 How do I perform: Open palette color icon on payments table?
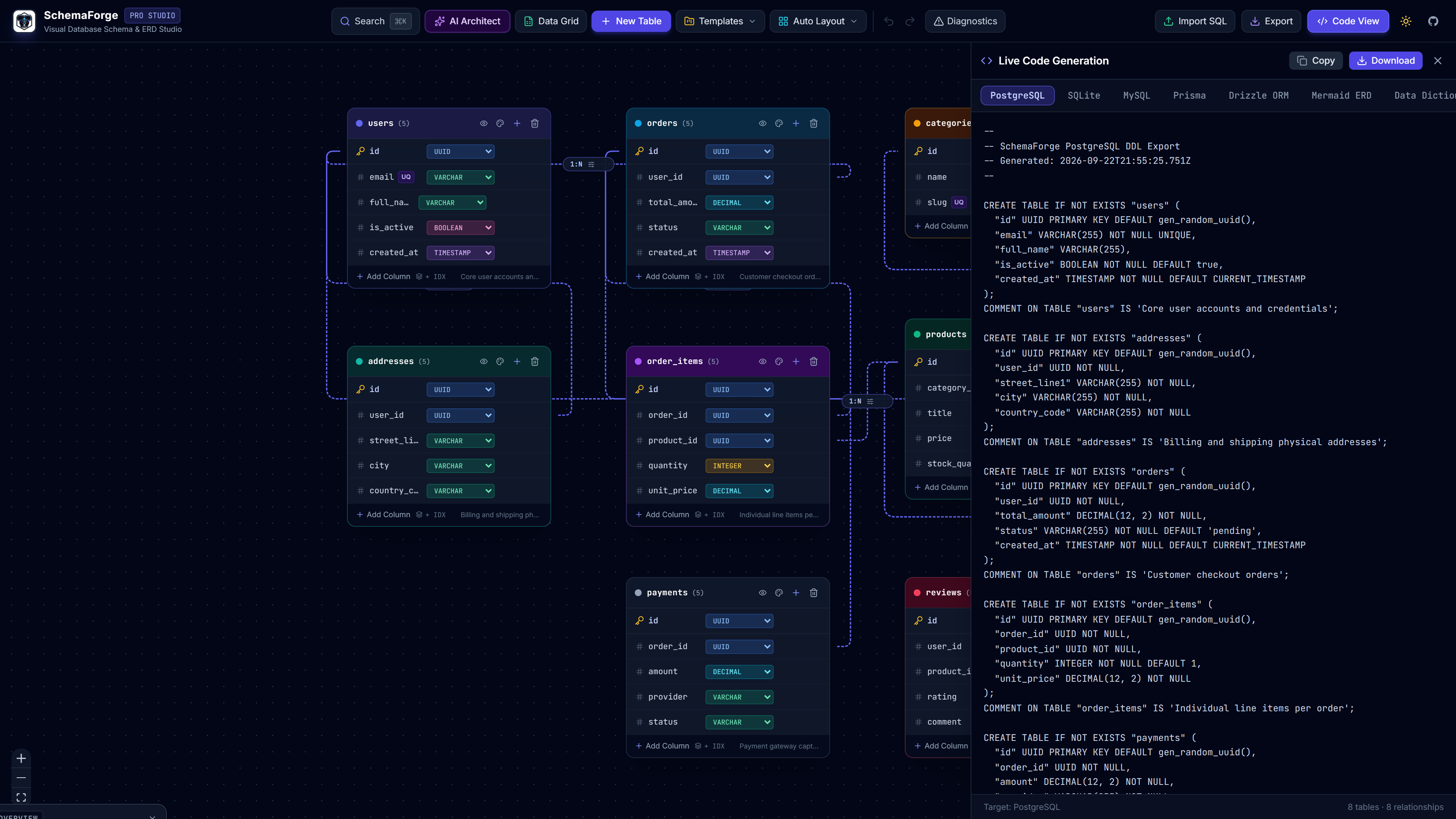[x=779, y=592]
